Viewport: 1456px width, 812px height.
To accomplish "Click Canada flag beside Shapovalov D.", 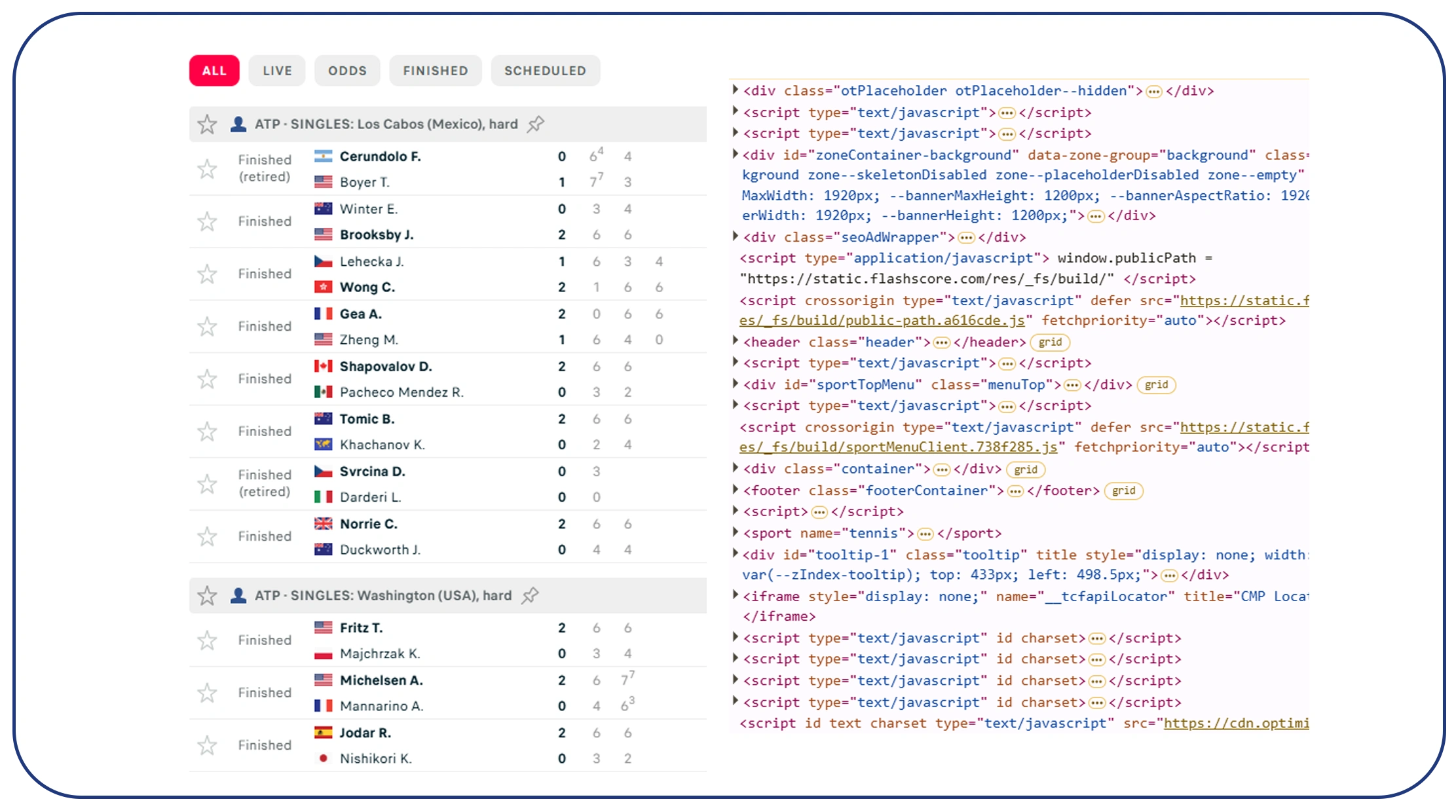I will pos(323,365).
